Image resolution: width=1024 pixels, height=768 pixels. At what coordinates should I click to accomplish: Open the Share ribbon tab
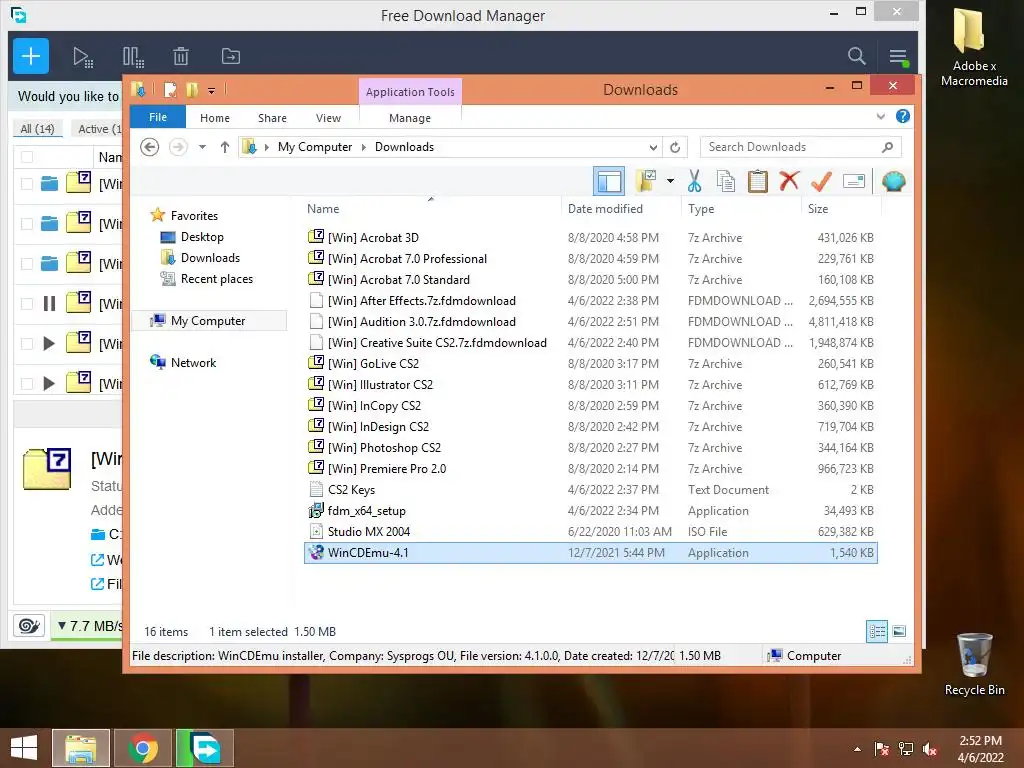point(272,118)
